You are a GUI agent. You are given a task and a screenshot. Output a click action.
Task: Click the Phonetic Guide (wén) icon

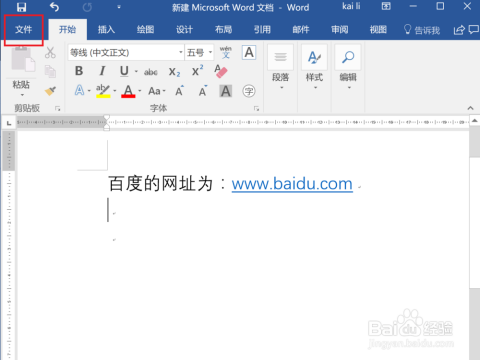click(x=226, y=52)
